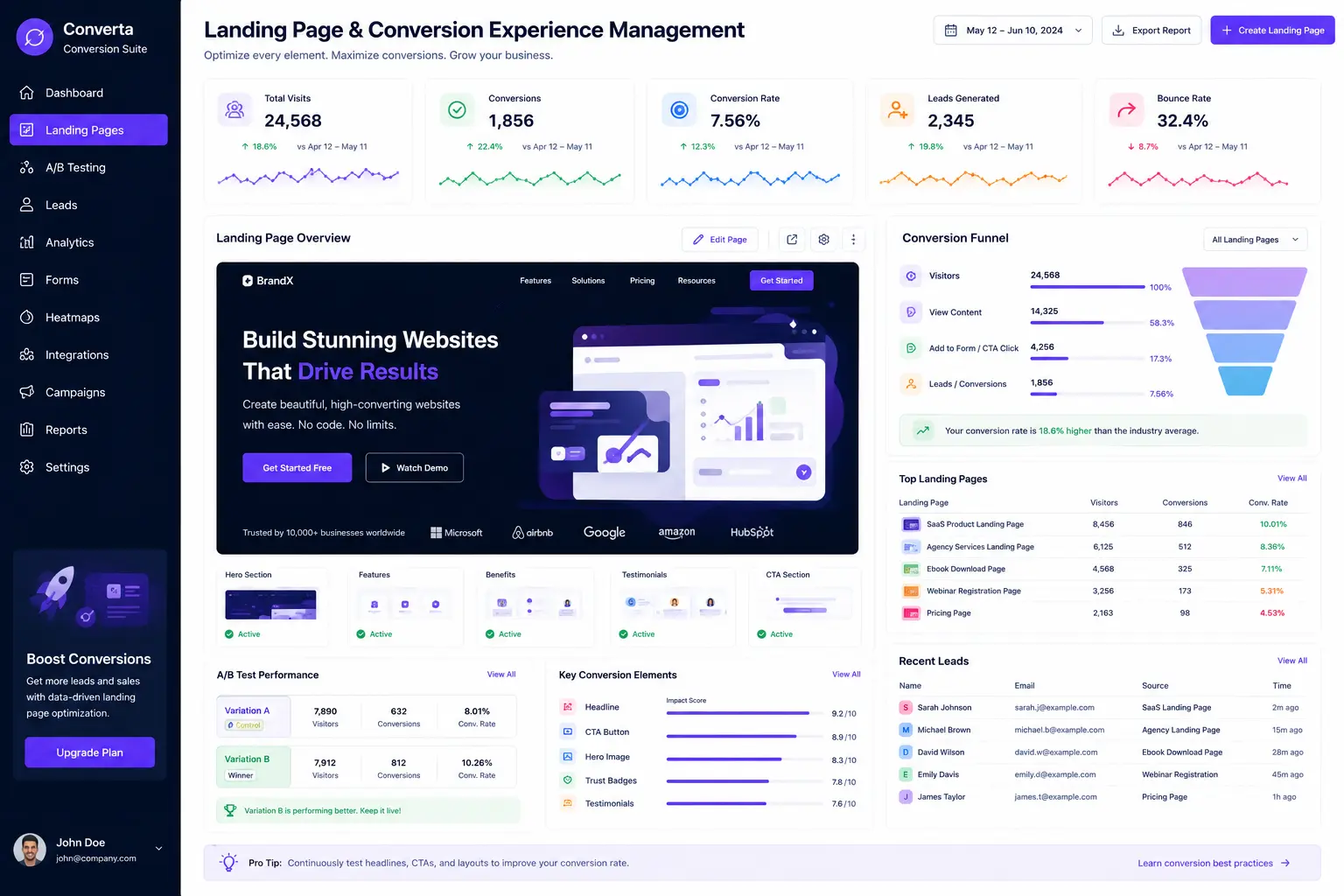
Task: Open the All Landing Pages dropdown
Action: click(1255, 239)
